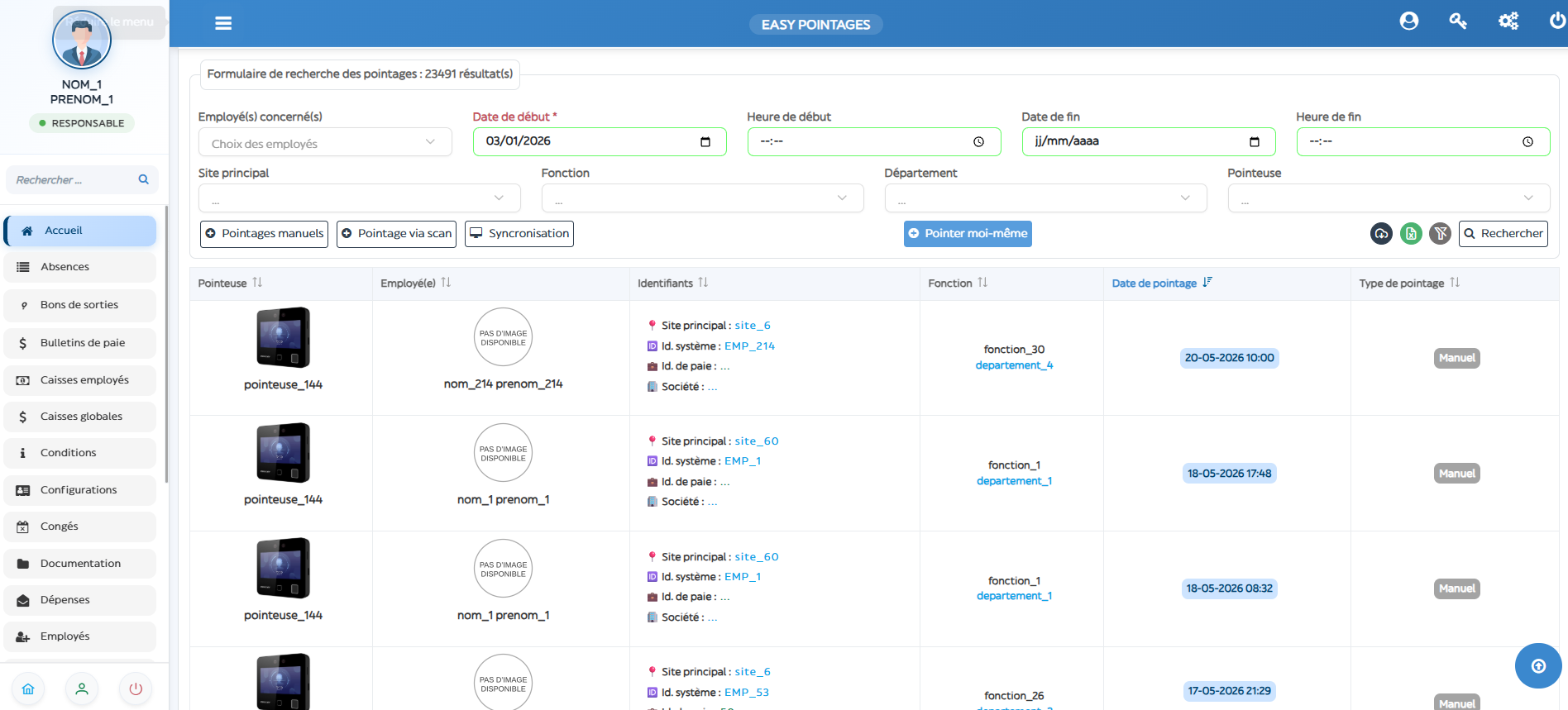Click the Pointage via scan button
This screenshot has height=710, width=1568.
[x=396, y=234]
